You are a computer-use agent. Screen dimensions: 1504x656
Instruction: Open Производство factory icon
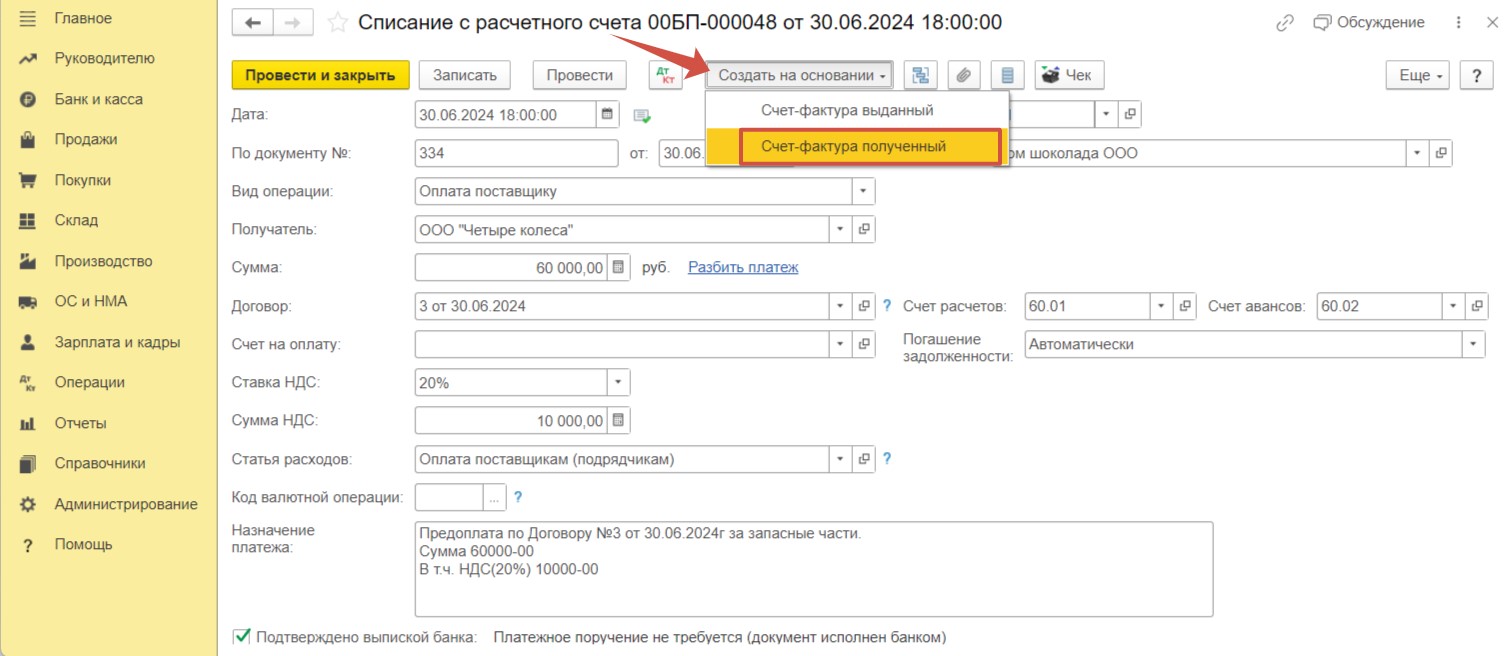pos(28,262)
